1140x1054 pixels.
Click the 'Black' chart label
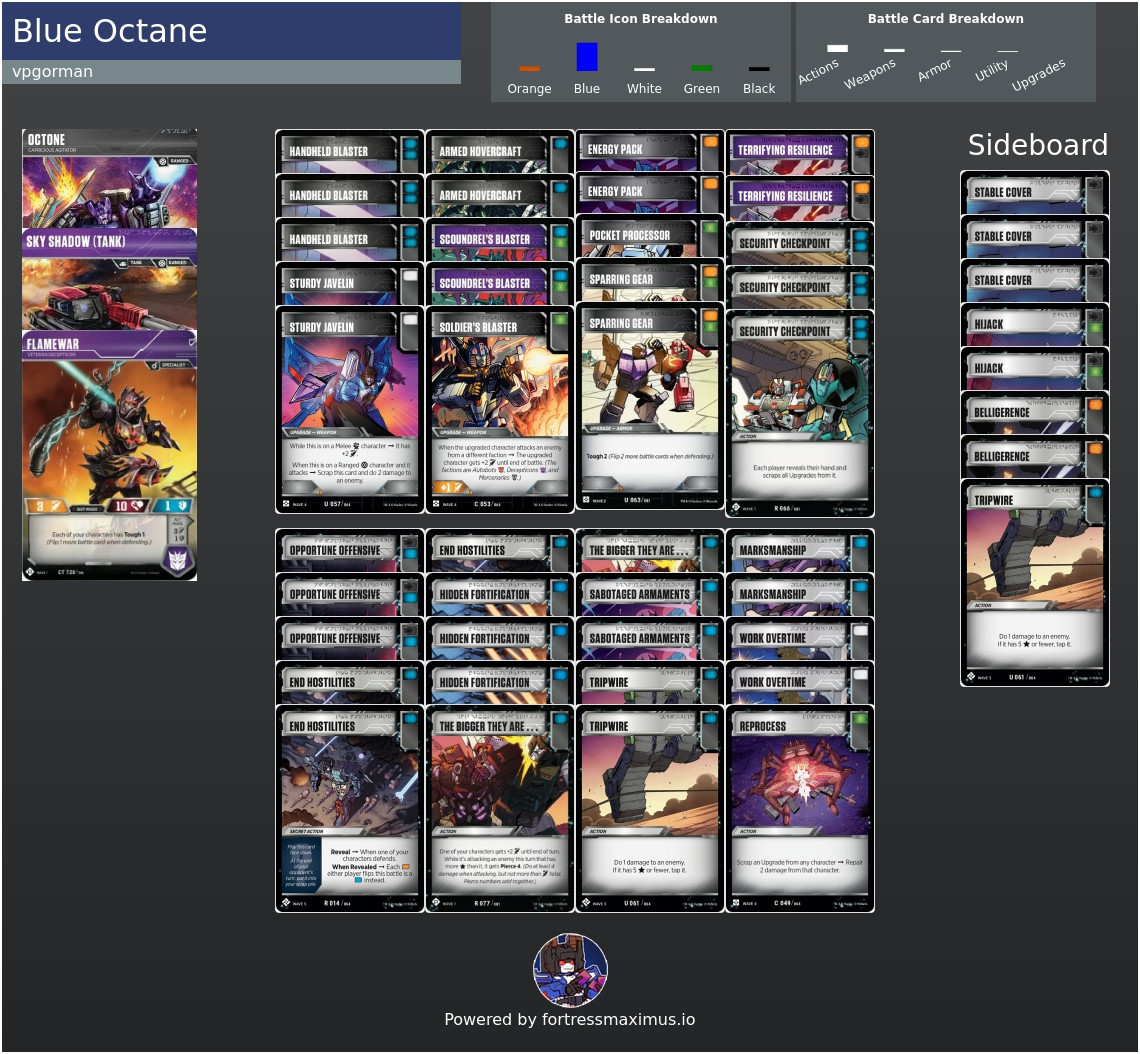pos(759,89)
